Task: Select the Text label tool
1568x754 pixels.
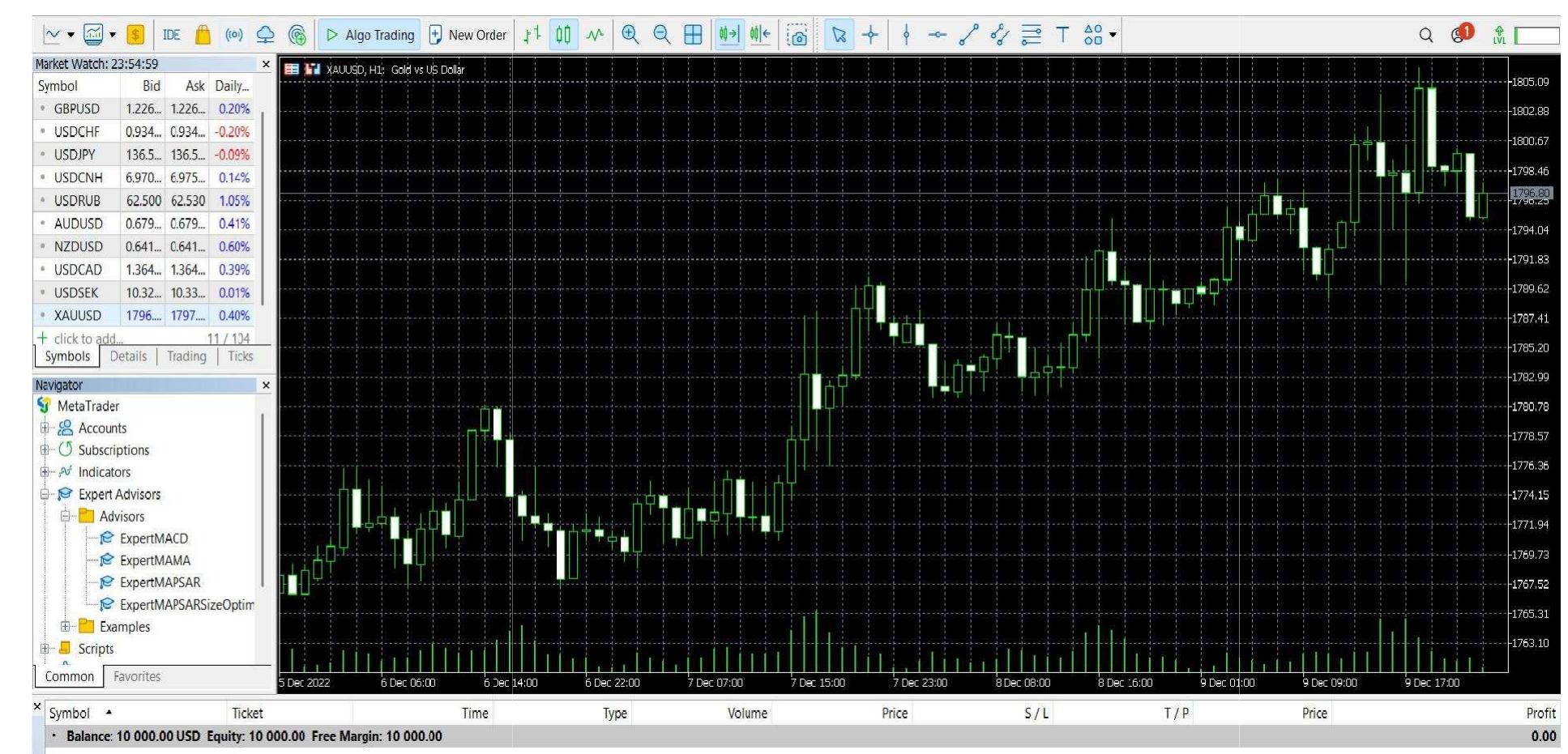Action: tap(1062, 35)
